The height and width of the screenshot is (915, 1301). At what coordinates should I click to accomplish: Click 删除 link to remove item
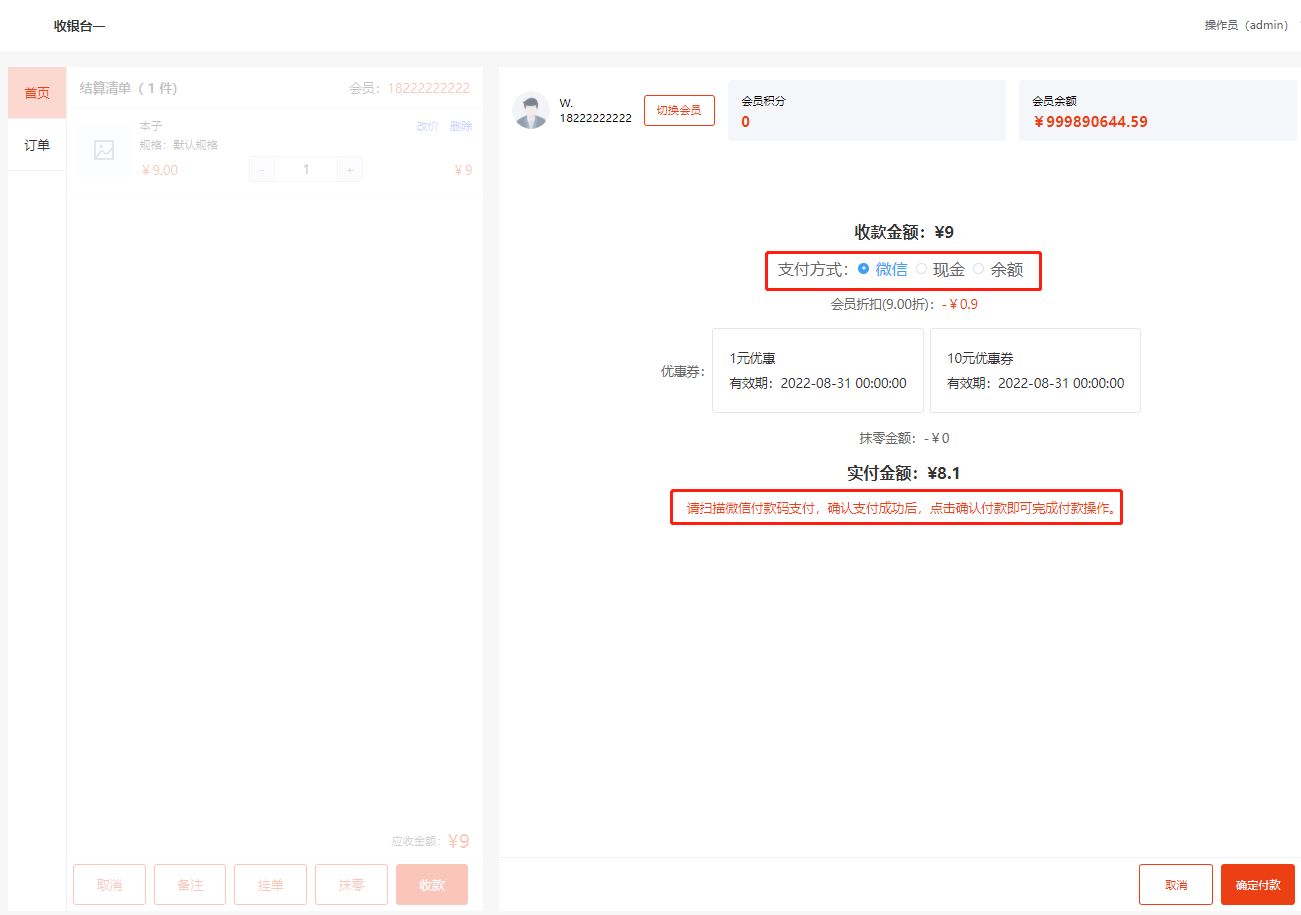click(x=460, y=126)
